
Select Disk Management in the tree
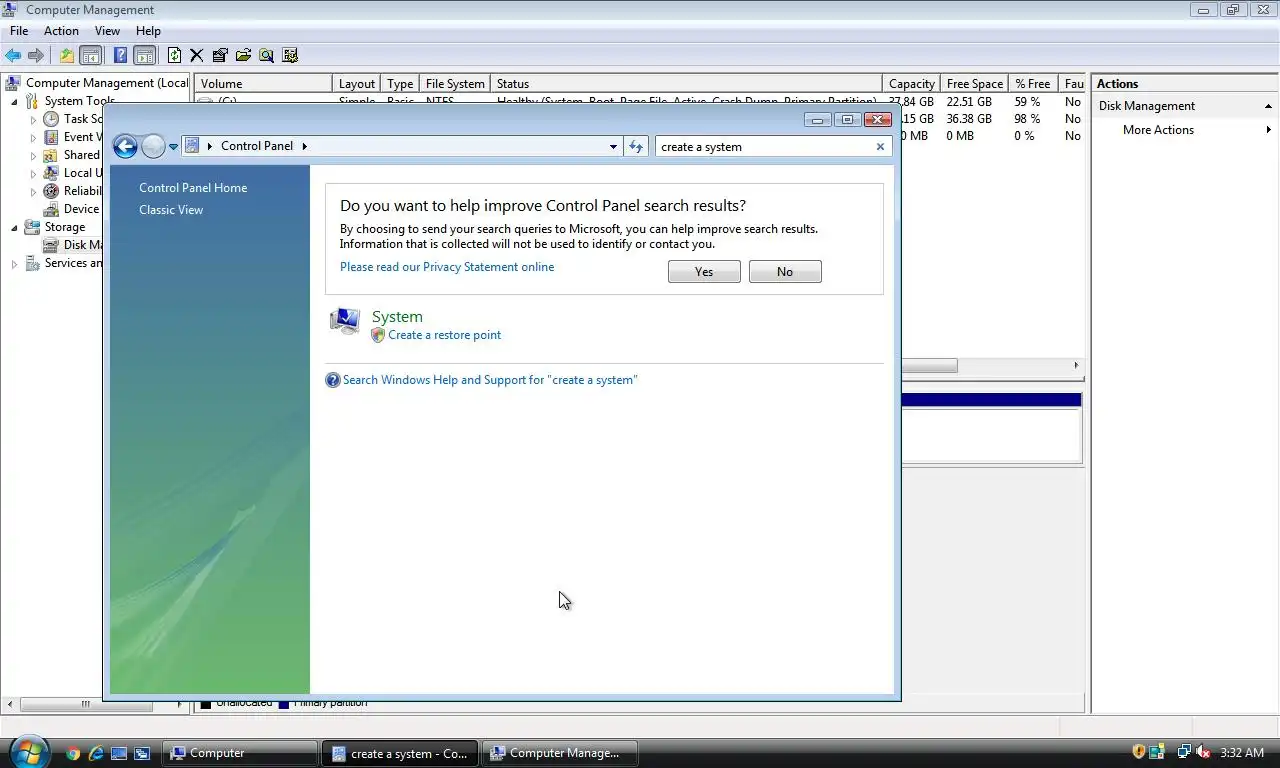83,245
